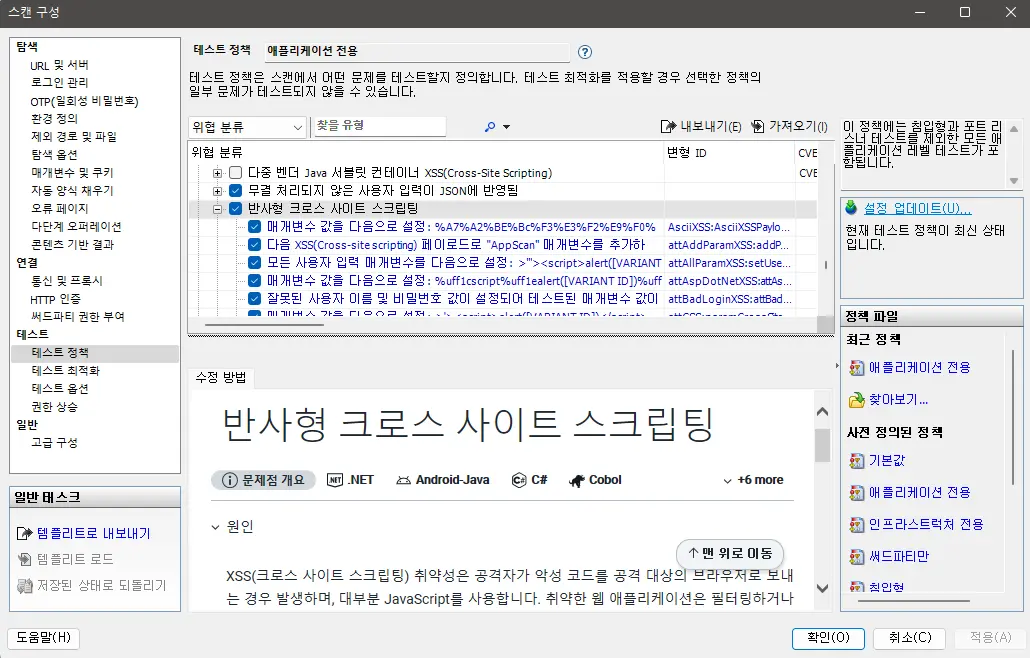Uncheck the 잘못된 사용자 이름 및 비밀번호 test
Screen dimensions: 1030x658
tap(253, 298)
